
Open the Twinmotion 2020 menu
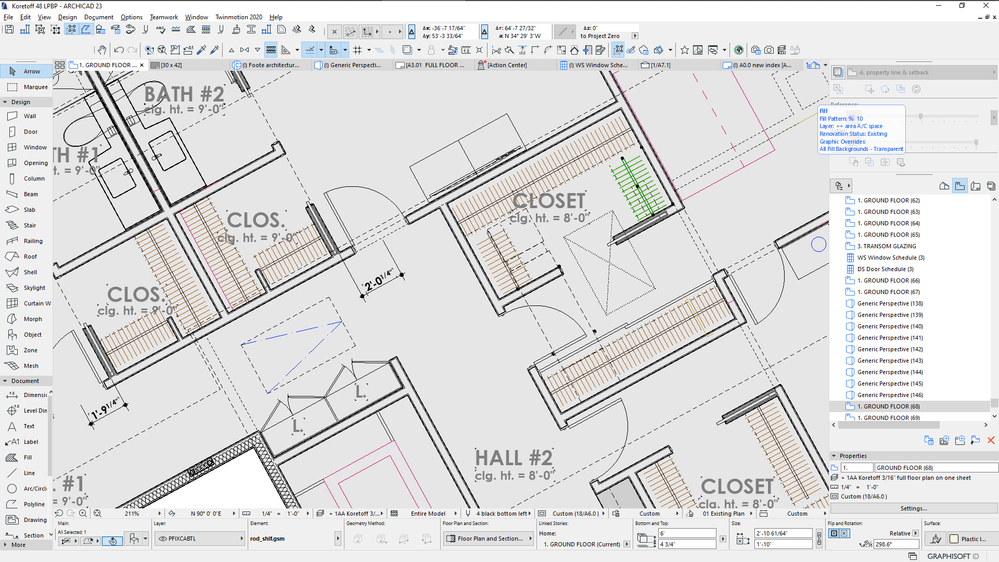(x=238, y=17)
